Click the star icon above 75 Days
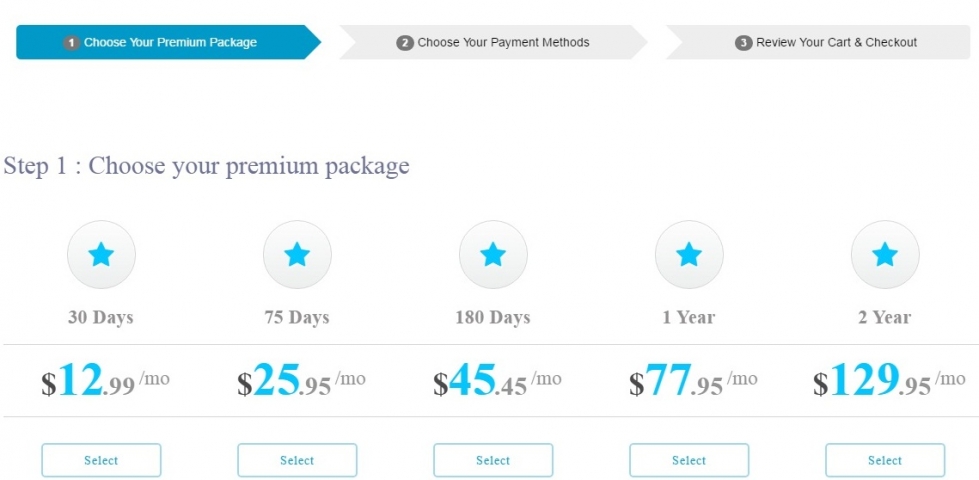The height and width of the screenshot is (480, 979). (x=297, y=255)
